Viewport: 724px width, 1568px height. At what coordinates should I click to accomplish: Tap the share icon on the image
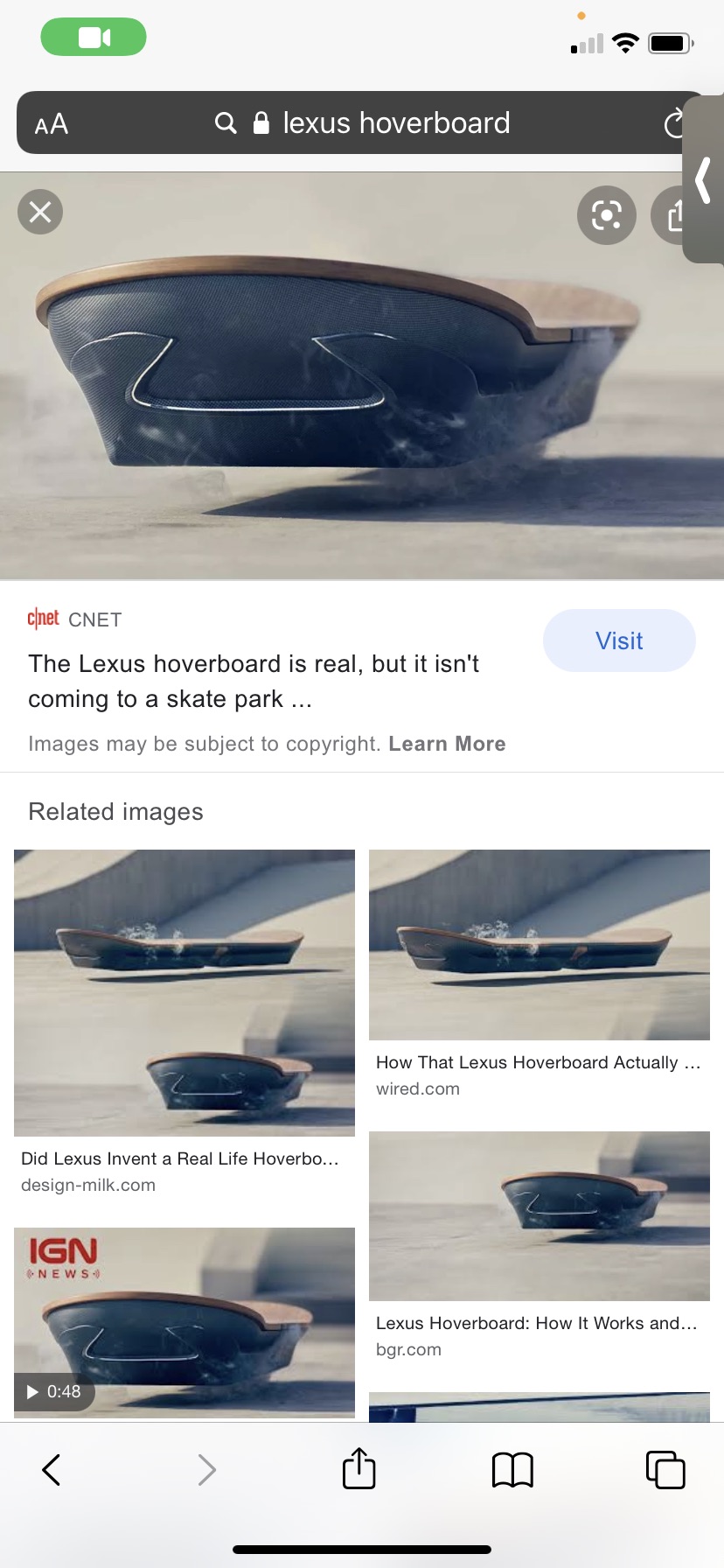click(672, 215)
